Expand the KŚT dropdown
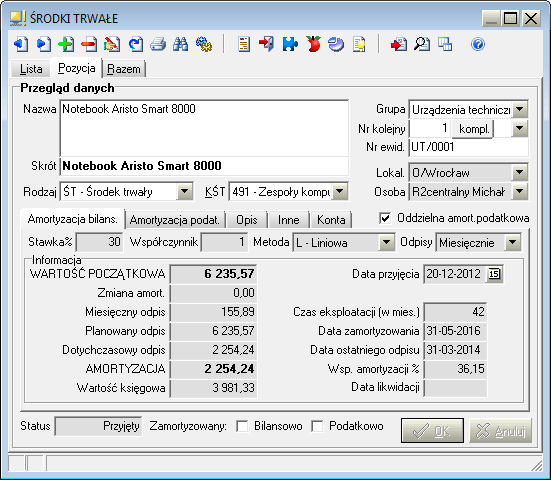Viewport: 551px width, 480px height. pos(339,192)
